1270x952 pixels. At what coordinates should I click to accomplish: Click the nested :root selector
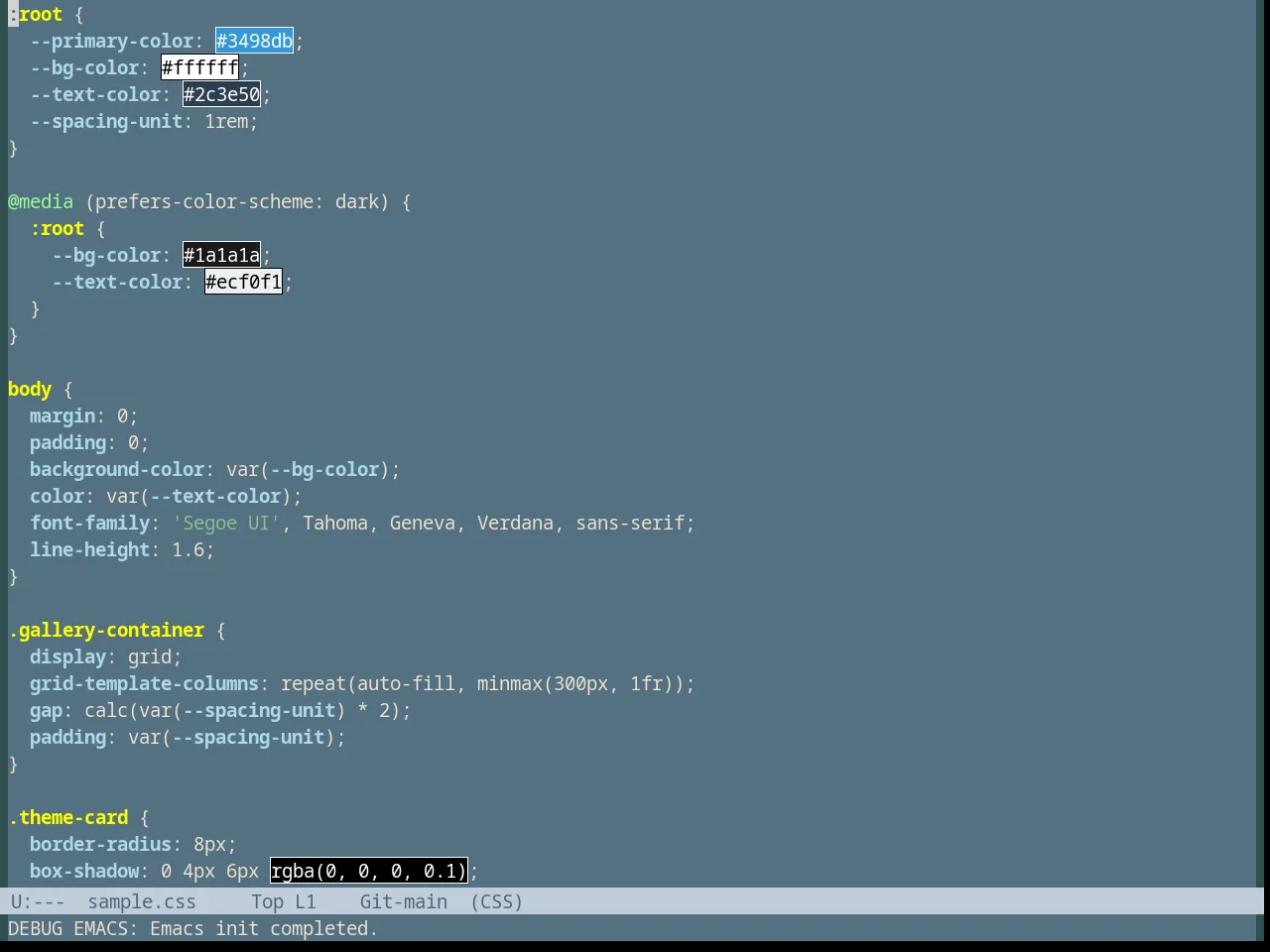click(57, 228)
